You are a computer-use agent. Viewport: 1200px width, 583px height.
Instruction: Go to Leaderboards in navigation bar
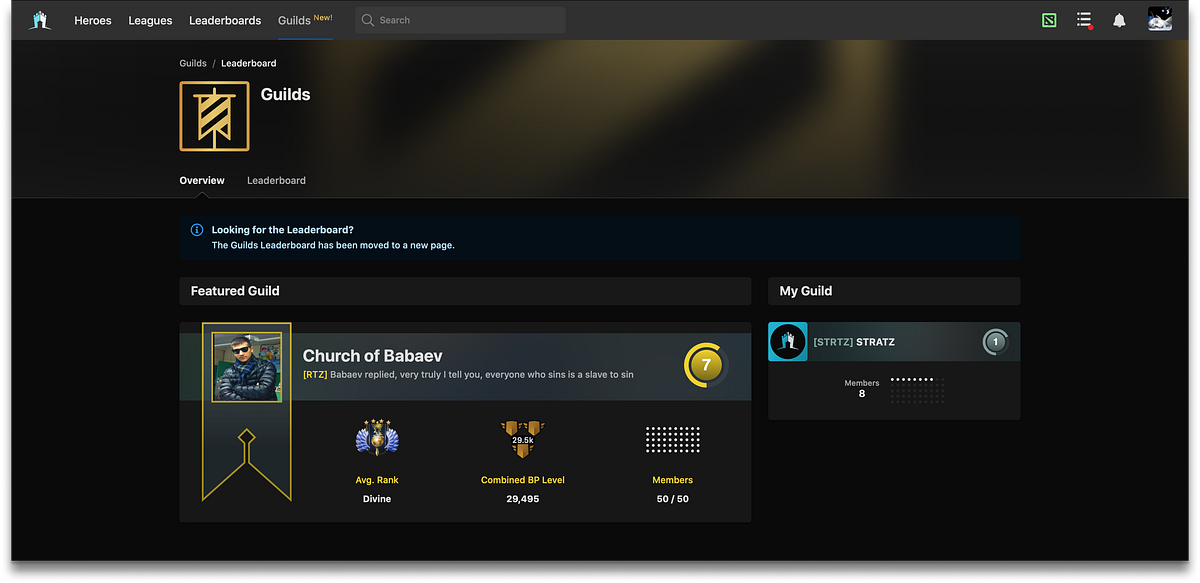225,20
